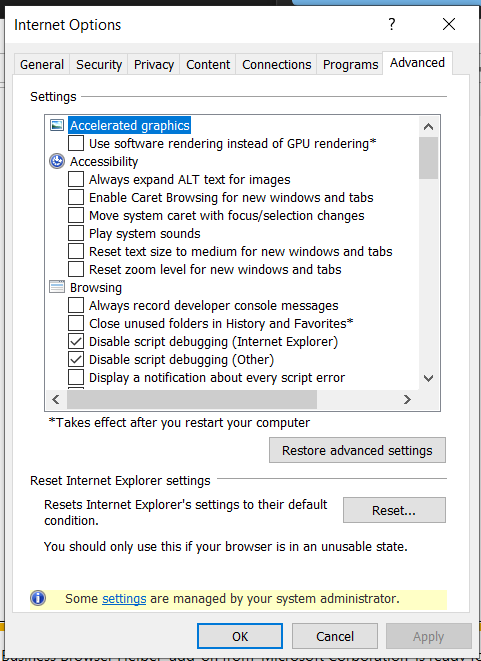Select the Browsing heading text

96,288
